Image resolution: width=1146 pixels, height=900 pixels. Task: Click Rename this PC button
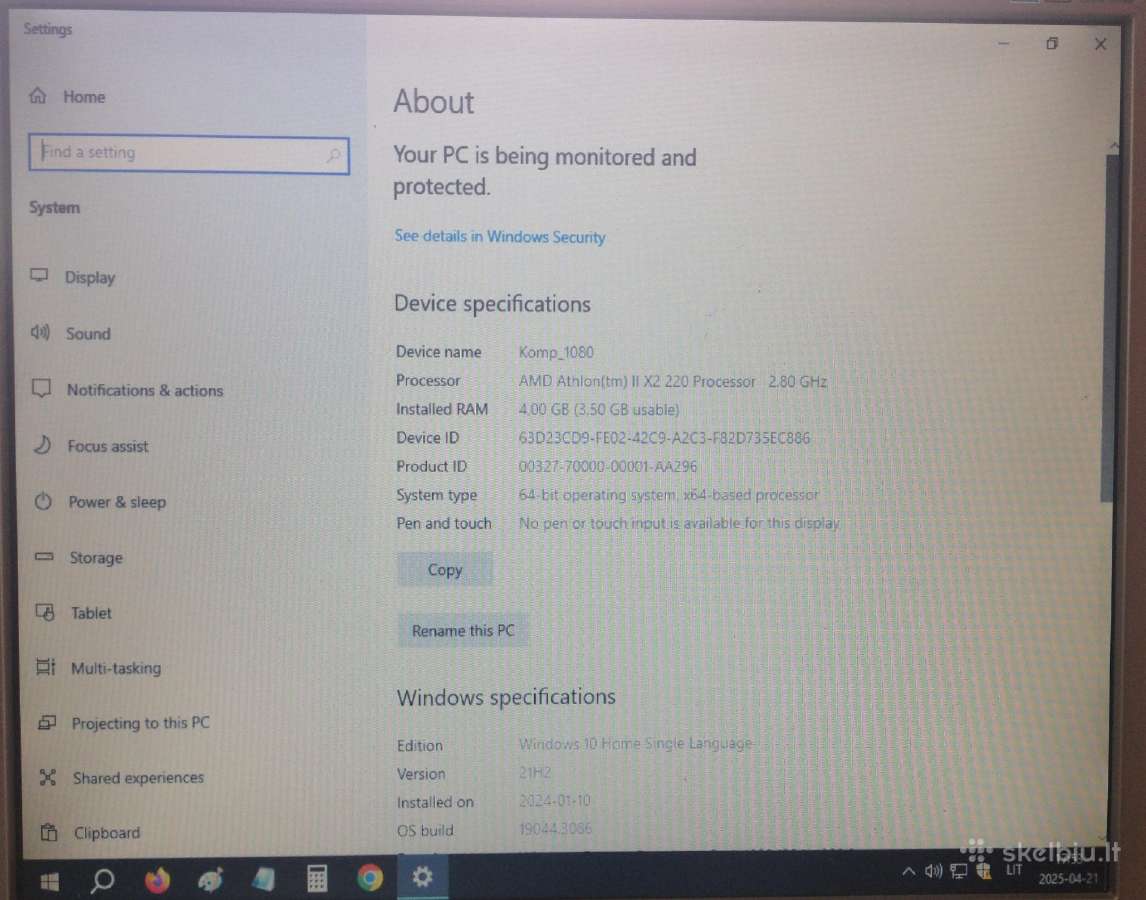[x=463, y=630]
